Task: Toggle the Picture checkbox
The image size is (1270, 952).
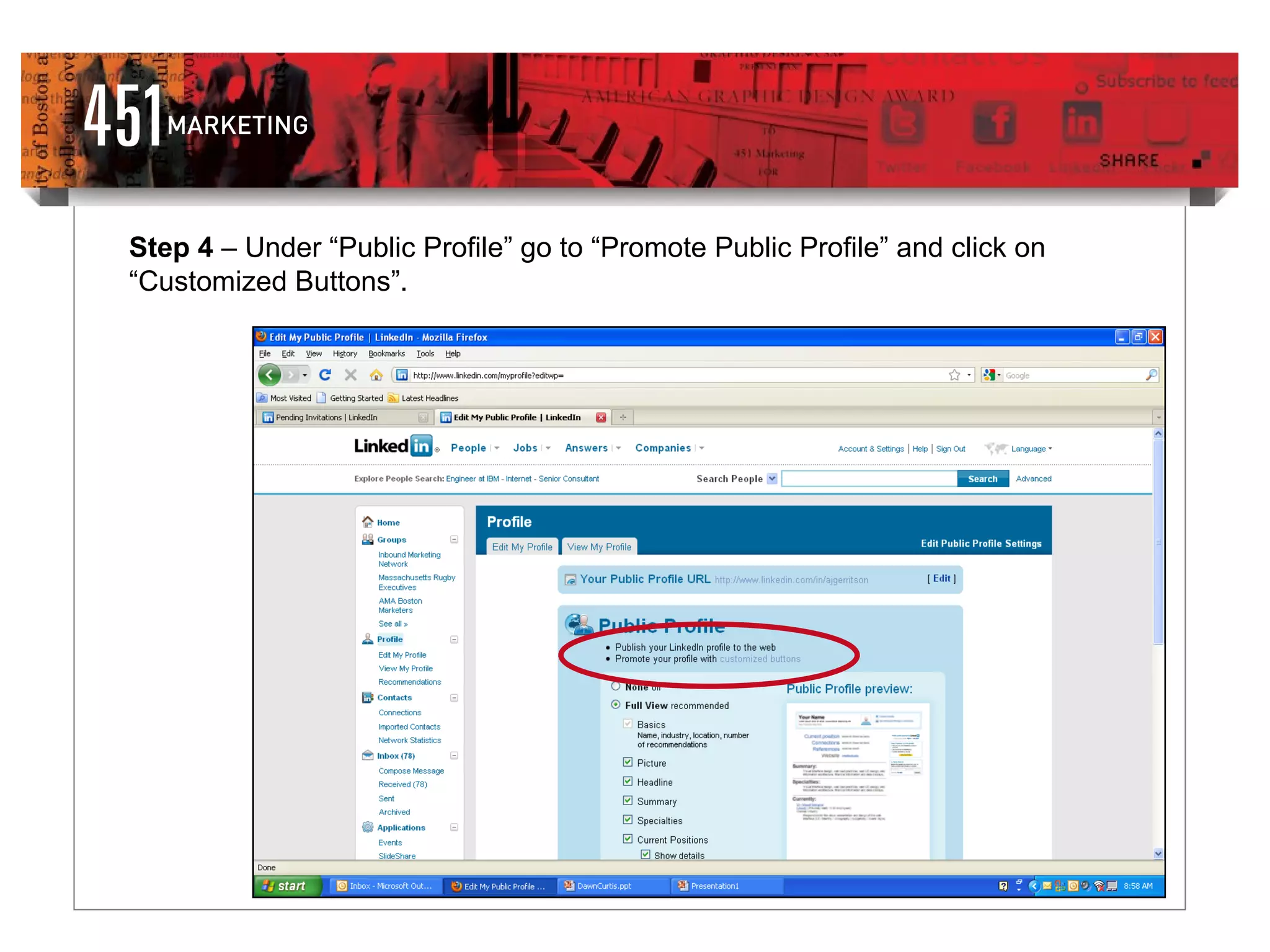Action: (628, 762)
